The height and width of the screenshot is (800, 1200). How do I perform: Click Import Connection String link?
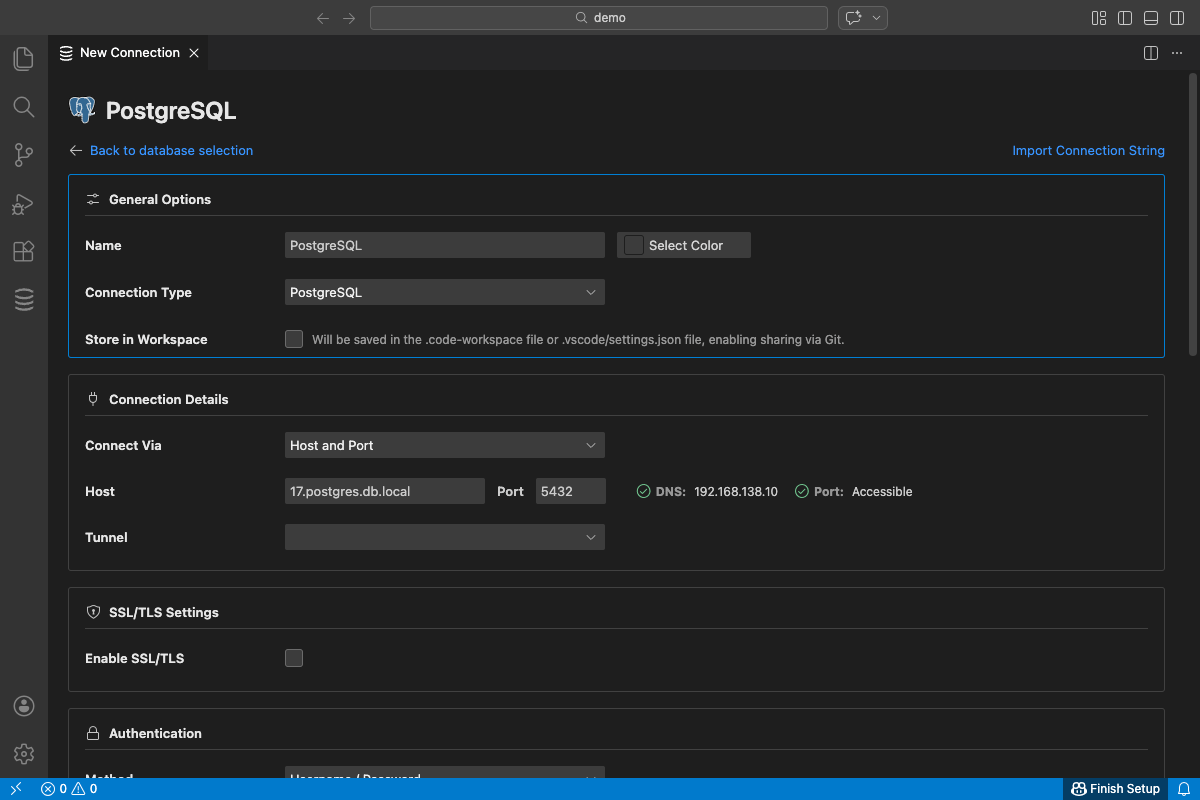pyautogui.click(x=1088, y=151)
